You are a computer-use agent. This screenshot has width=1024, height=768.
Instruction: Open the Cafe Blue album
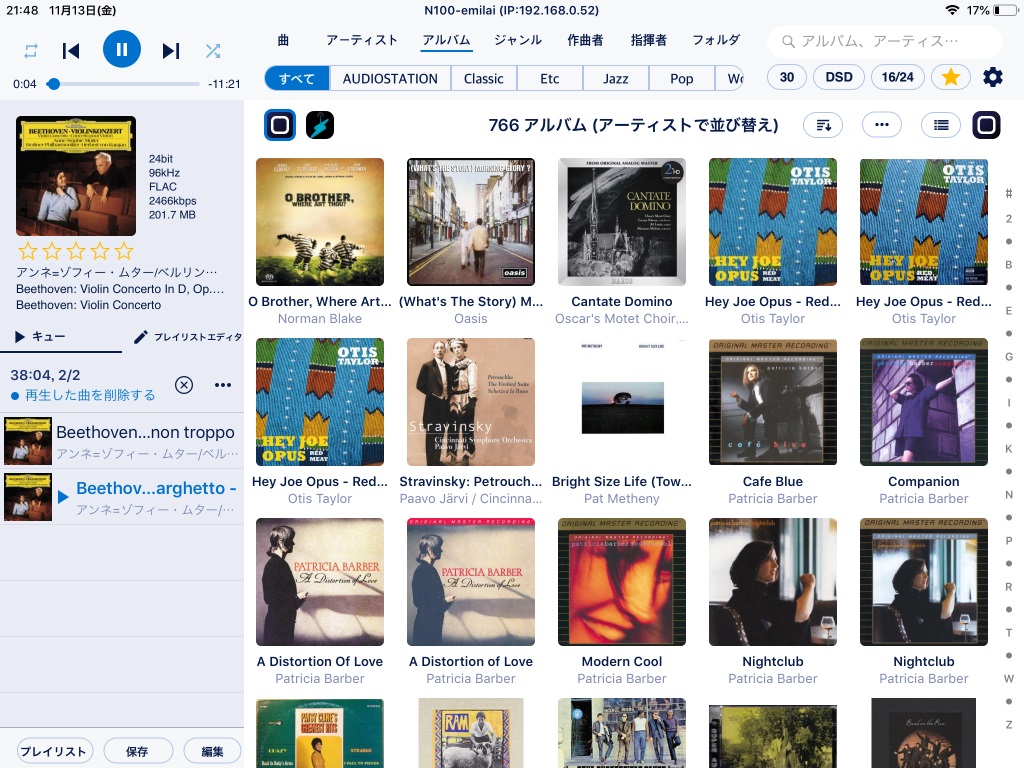tap(773, 402)
